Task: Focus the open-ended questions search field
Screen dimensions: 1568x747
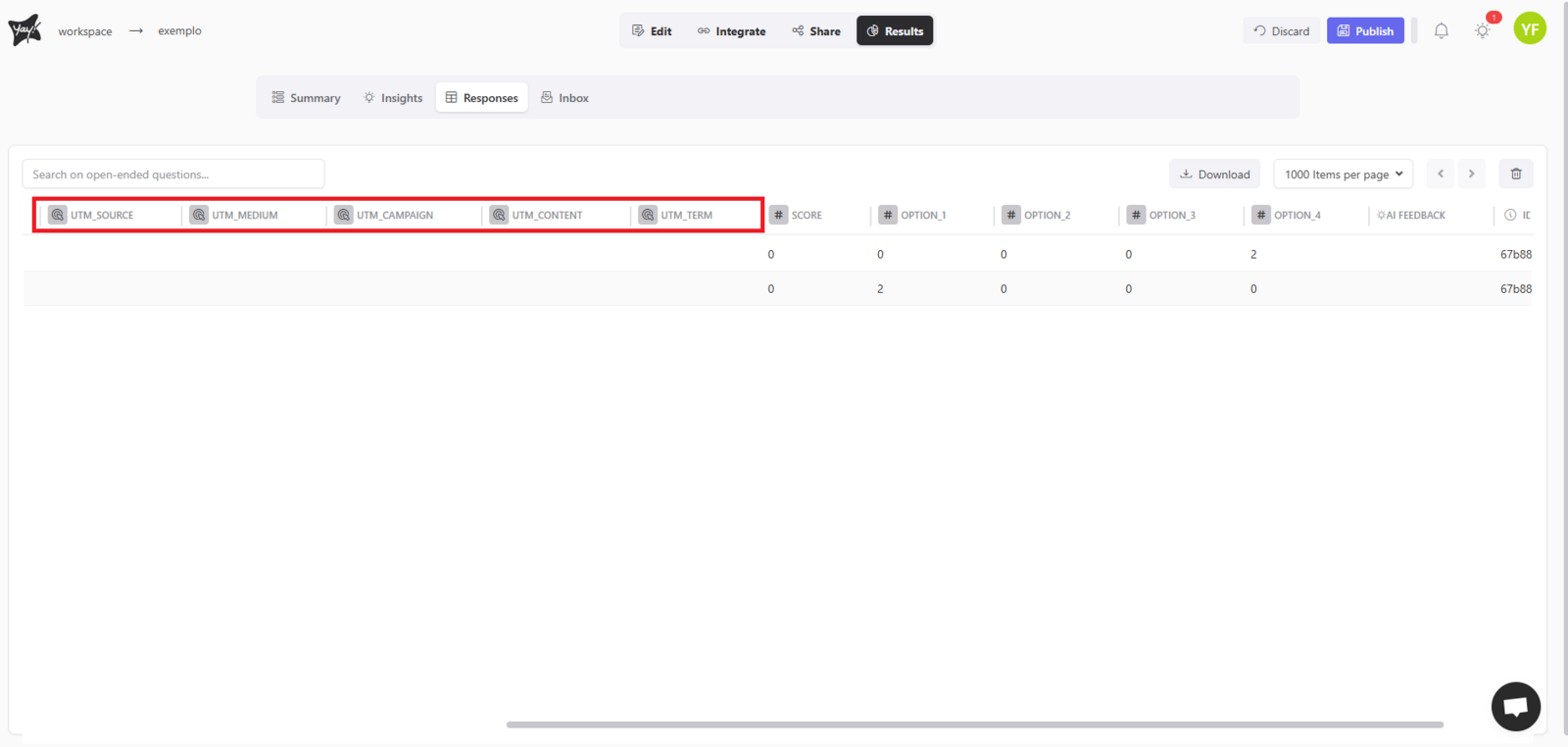Action: click(x=173, y=174)
